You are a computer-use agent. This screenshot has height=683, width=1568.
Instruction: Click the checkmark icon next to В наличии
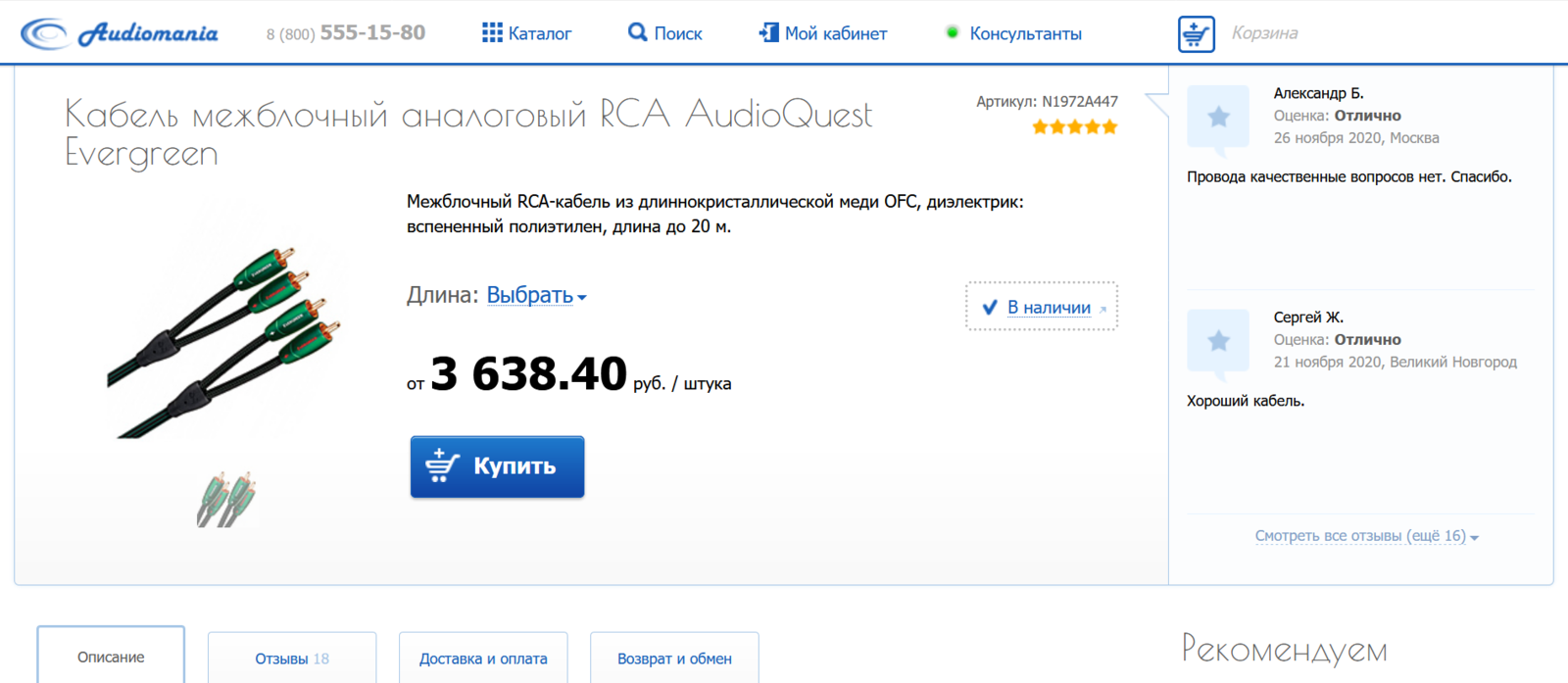click(x=989, y=307)
